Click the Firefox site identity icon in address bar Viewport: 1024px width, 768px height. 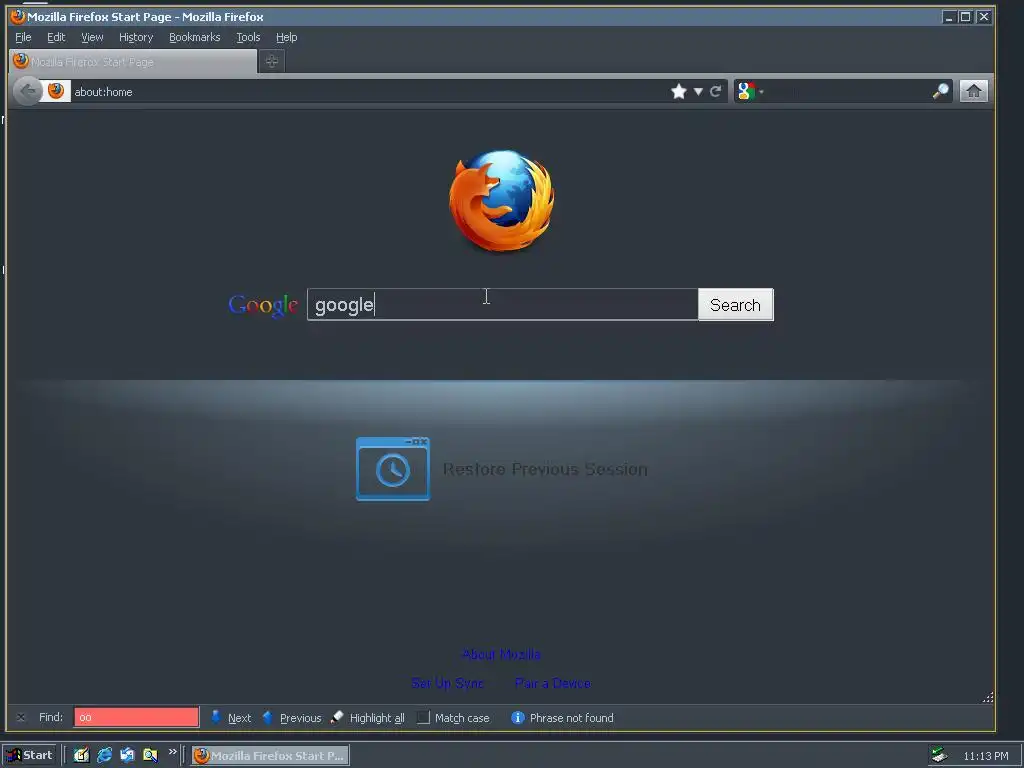pos(56,91)
